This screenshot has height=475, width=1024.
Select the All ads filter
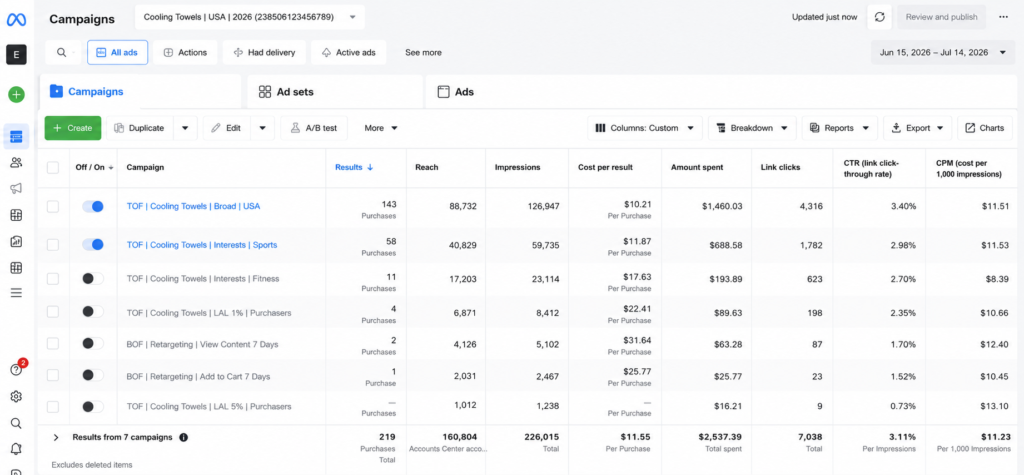tap(118, 52)
